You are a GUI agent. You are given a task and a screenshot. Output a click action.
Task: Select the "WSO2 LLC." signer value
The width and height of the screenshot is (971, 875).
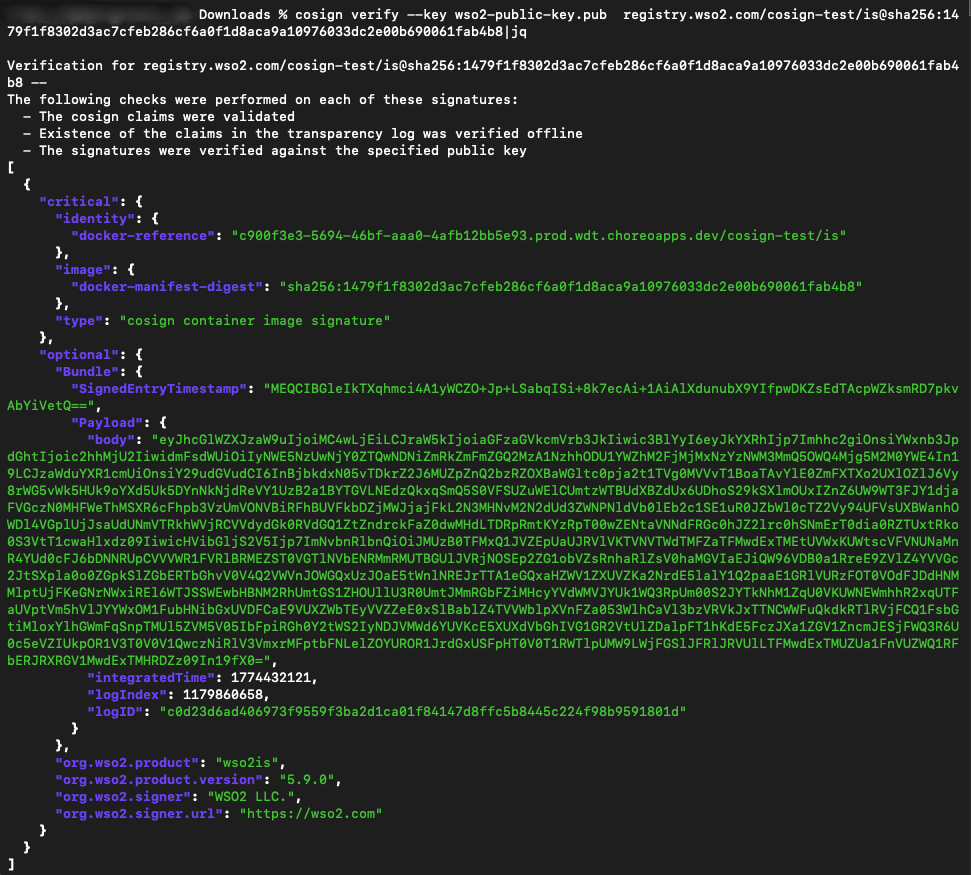(251, 797)
